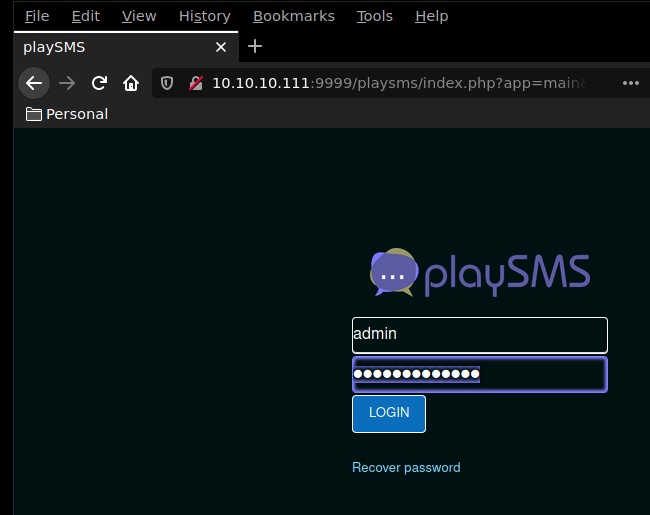Screen dimensions: 650x515
Task: Close the playSMS tab
Action: click(x=221, y=47)
